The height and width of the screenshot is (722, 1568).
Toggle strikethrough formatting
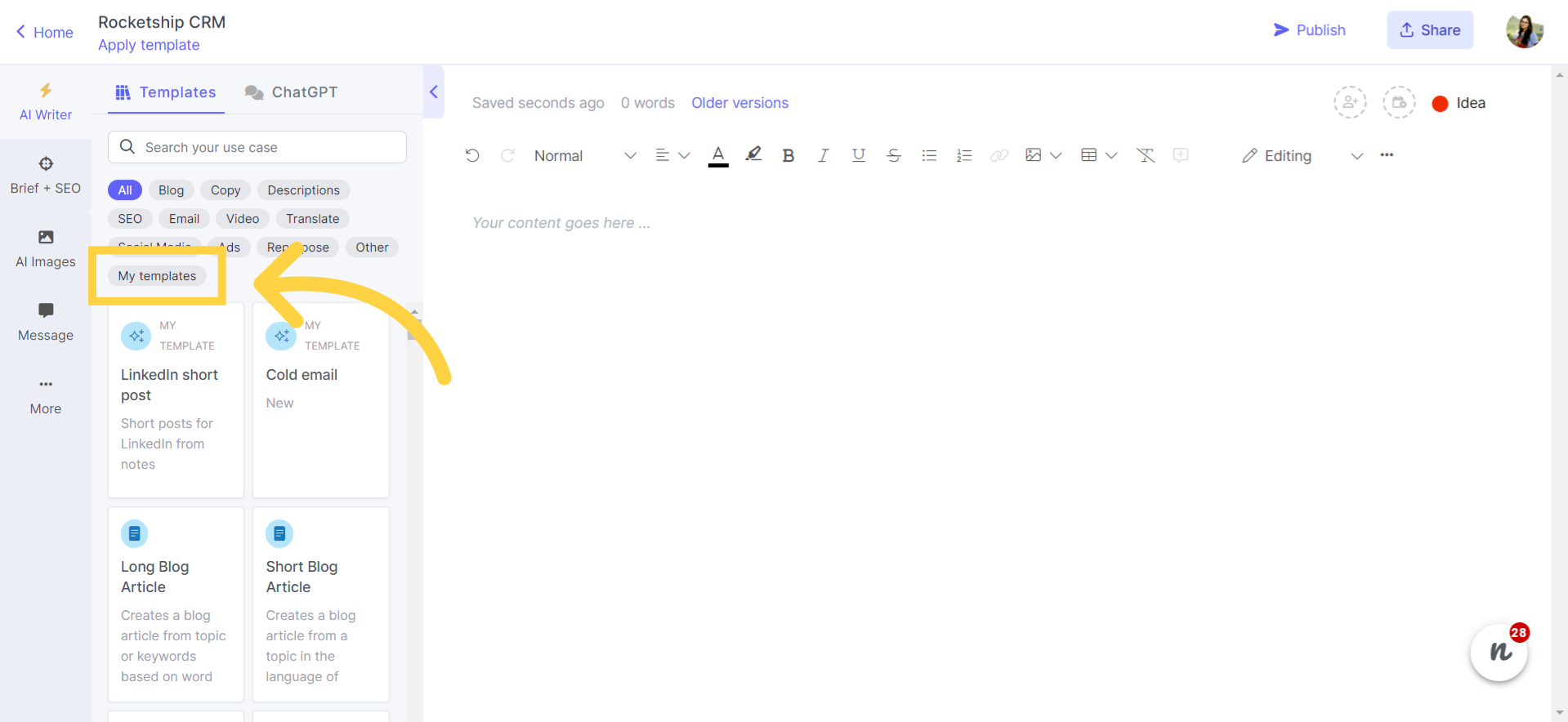(893, 155)
